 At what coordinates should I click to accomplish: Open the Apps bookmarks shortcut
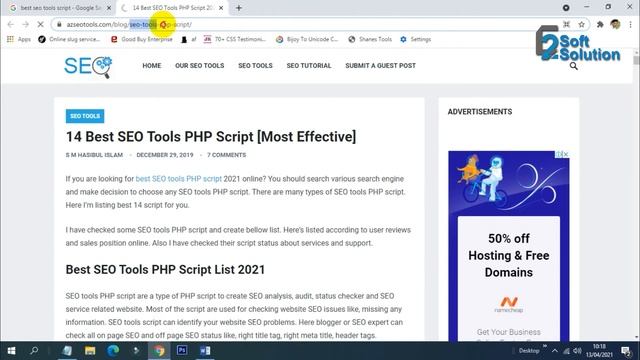click(19, 39)
